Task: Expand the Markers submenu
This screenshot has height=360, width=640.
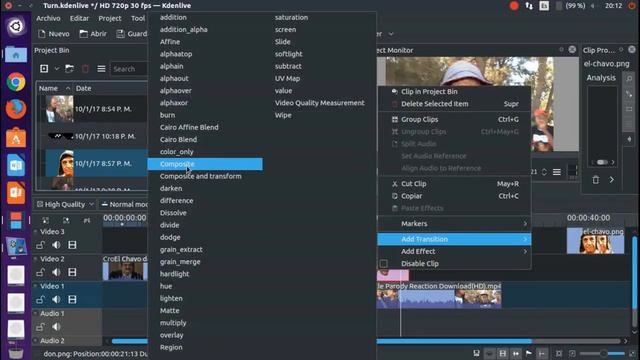Action: point(454,224)
